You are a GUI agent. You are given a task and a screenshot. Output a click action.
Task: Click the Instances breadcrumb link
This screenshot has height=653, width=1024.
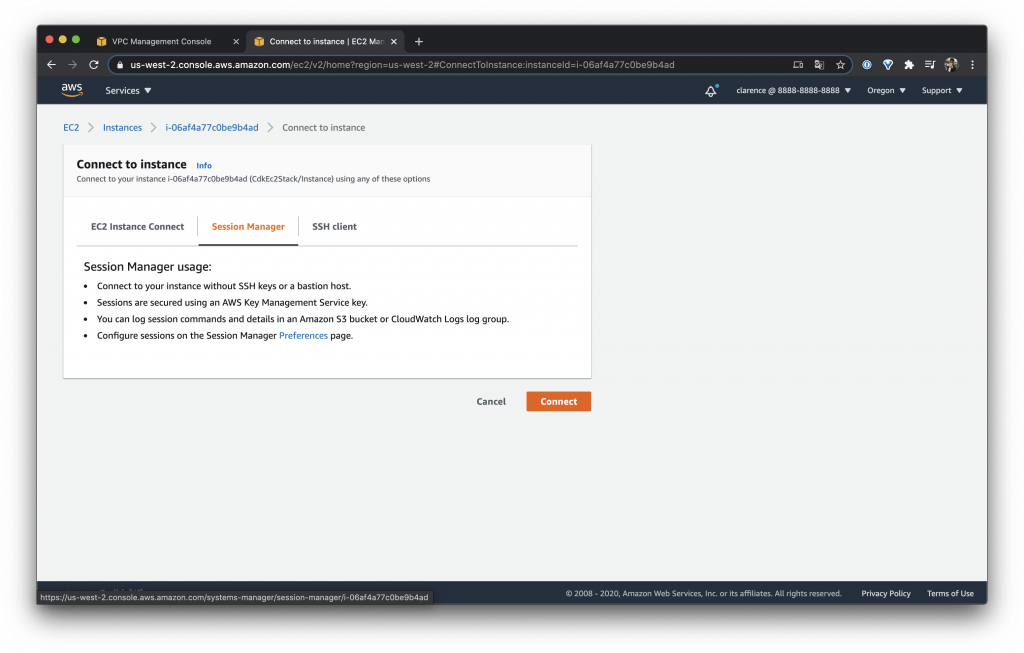click(122, 127)
